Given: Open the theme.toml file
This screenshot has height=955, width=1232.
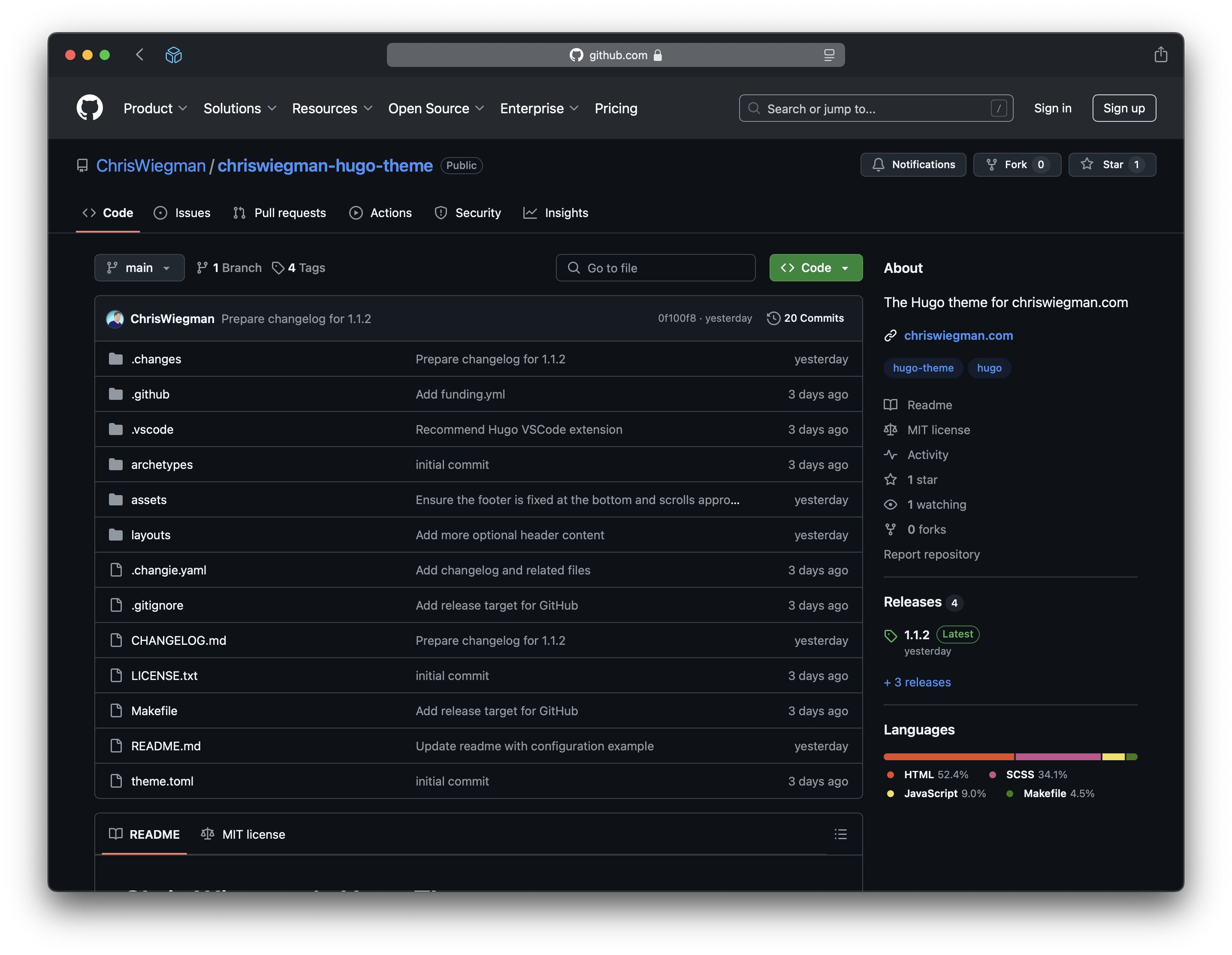Looking at the screenshot, I should (x=162, y=781).
